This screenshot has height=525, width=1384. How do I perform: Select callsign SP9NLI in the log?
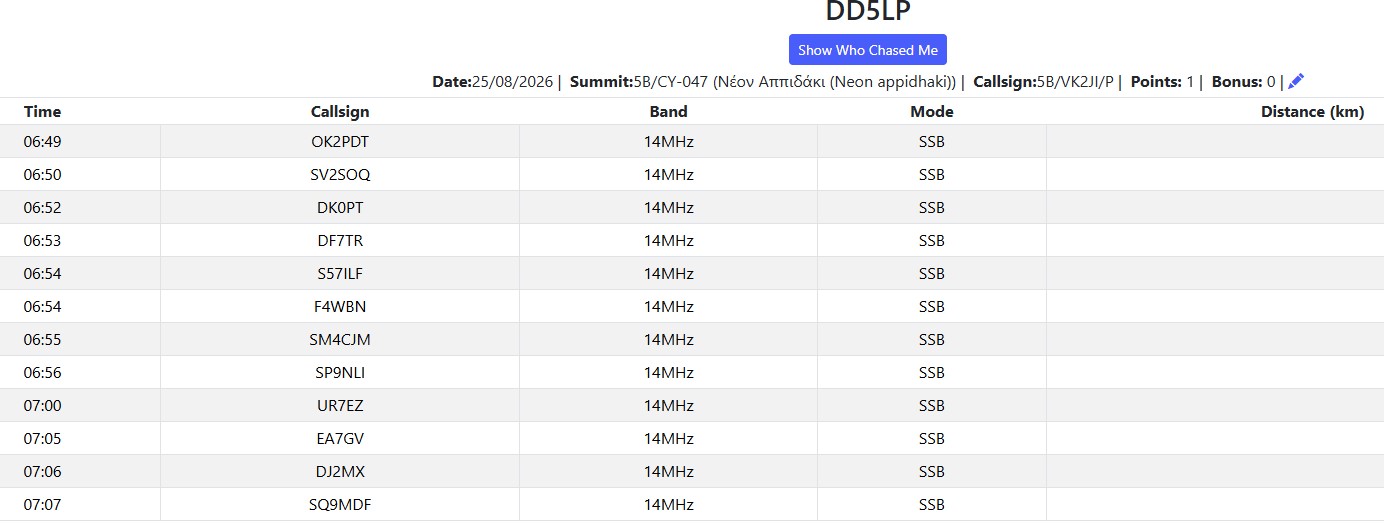pos(340,373)
